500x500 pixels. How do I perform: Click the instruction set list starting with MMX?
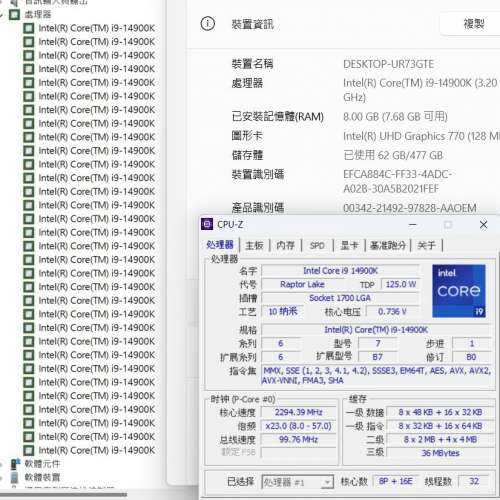(376, 375)
